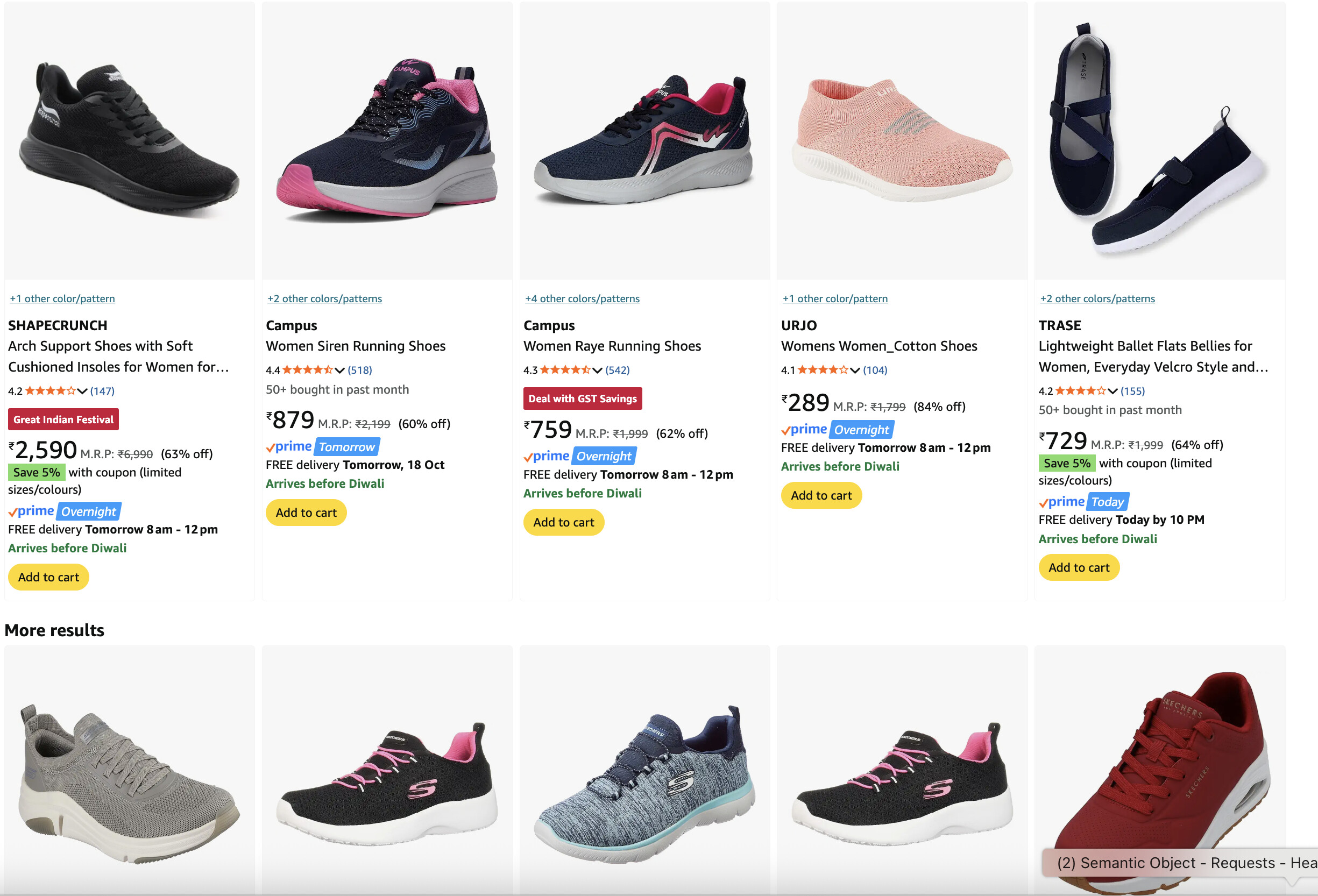The height and width of the screenshot is (896, 1318).
Task: Click the prime Today badge on TRASE flats
Action: pos(1083,502)
